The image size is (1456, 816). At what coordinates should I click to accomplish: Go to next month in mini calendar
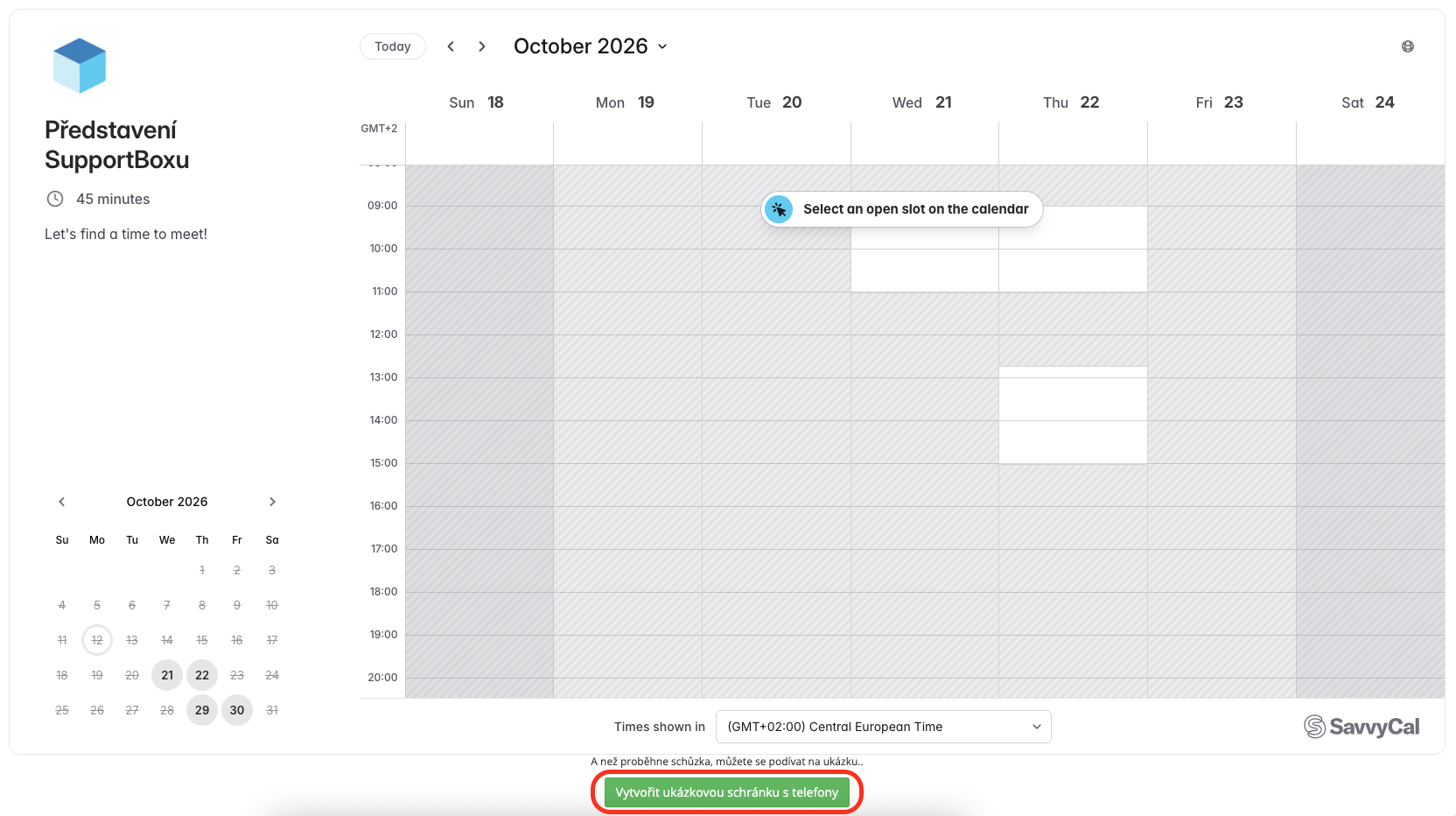coord(272,502)
